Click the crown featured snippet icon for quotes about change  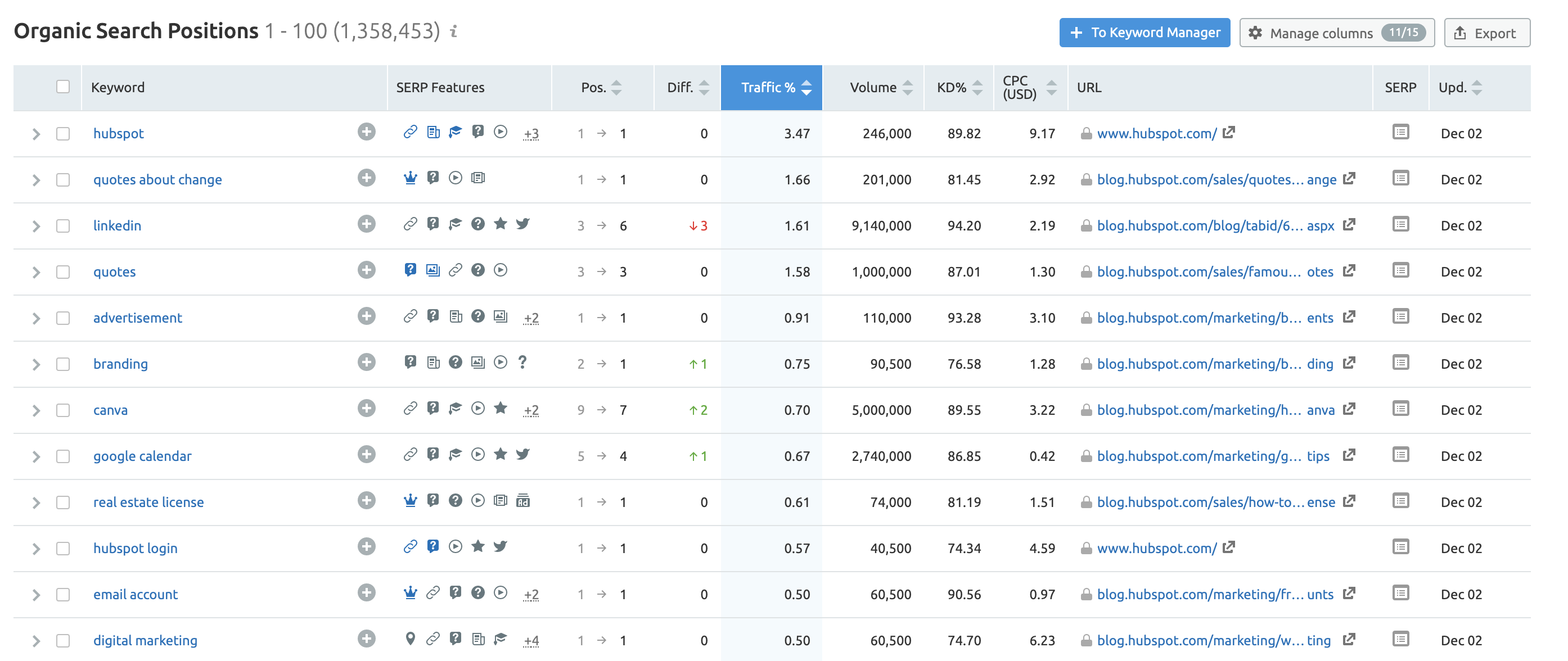coord(410,178)
